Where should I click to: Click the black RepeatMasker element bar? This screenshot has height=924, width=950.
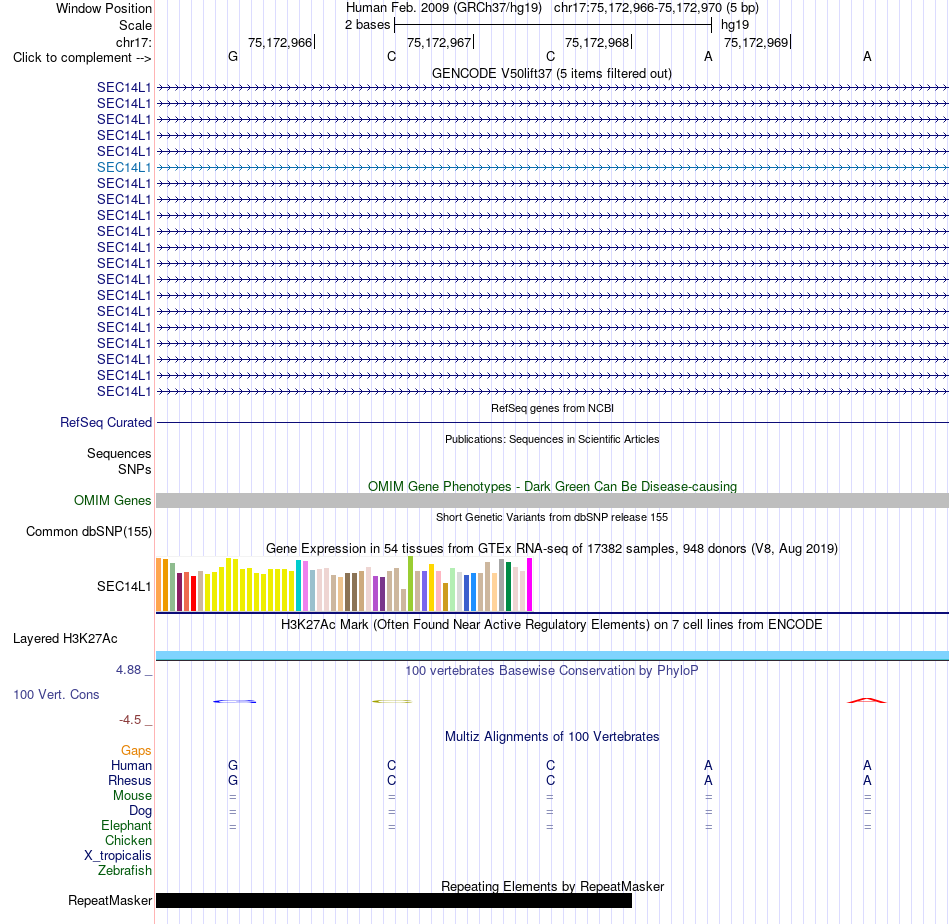(x=394, y=900)
